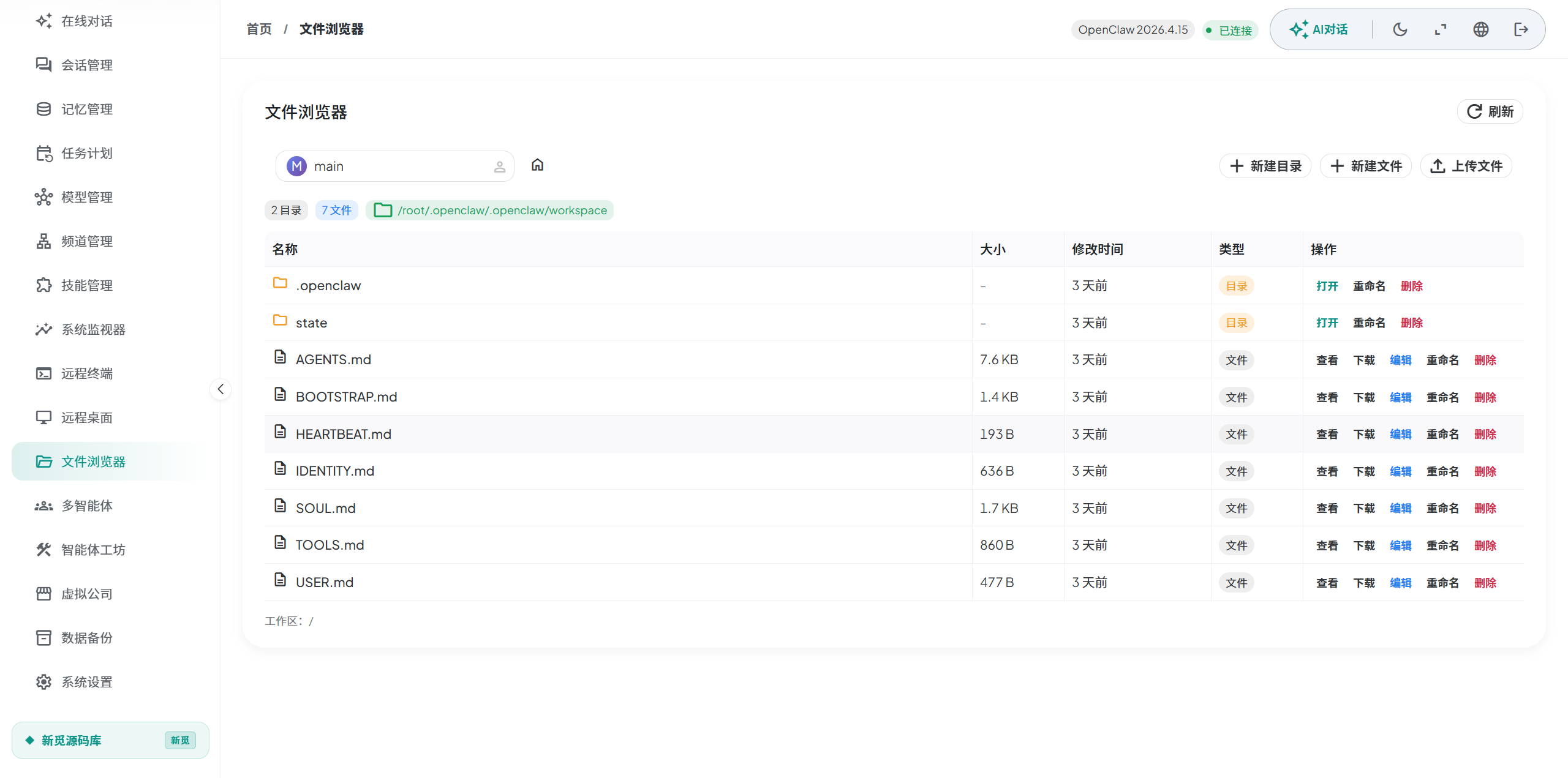Select 模型管理 in the sidebar
Image resolution: width=1568 pixels, height=778 pixels.
87,197
